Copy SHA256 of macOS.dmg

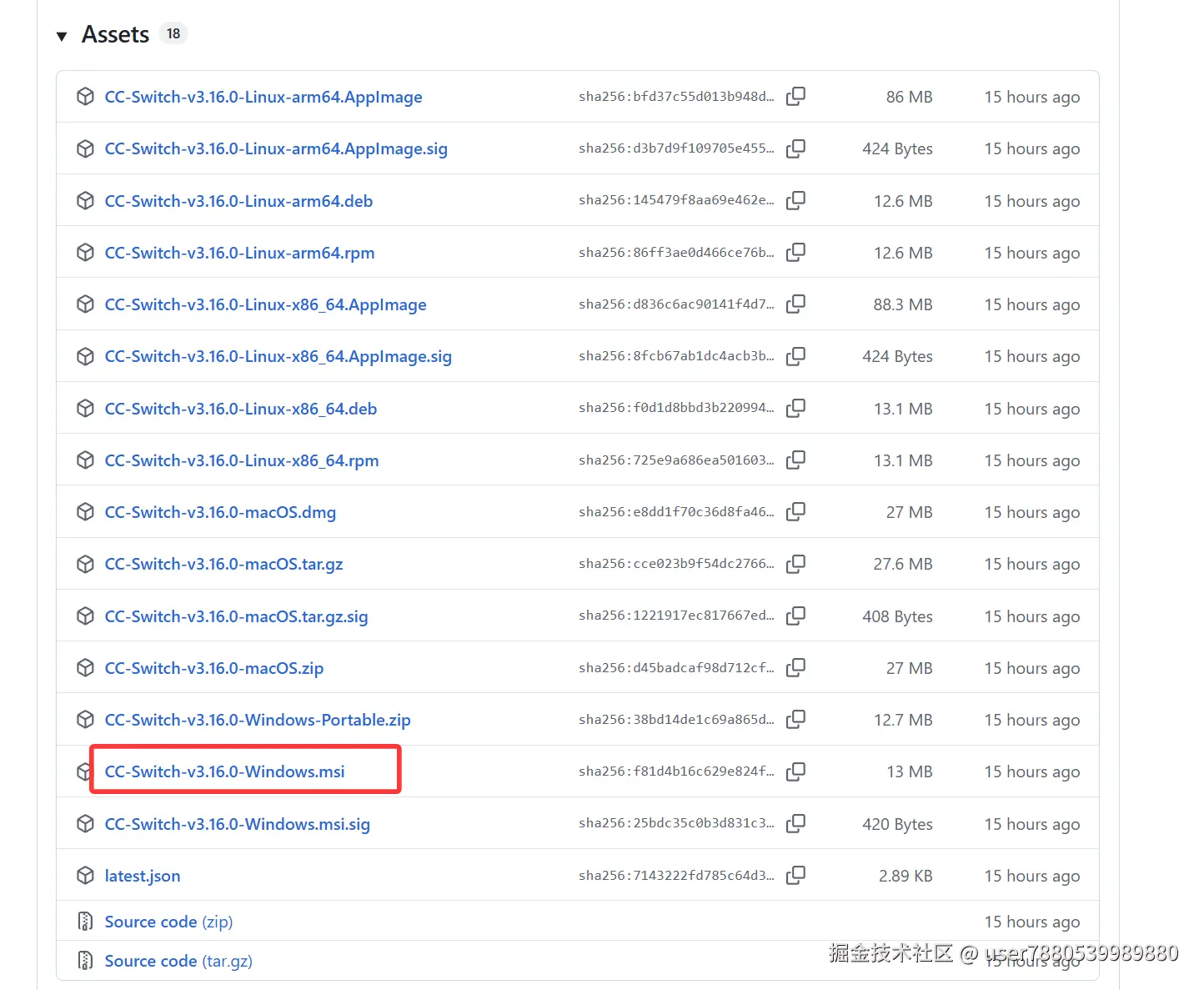point(796,511)
